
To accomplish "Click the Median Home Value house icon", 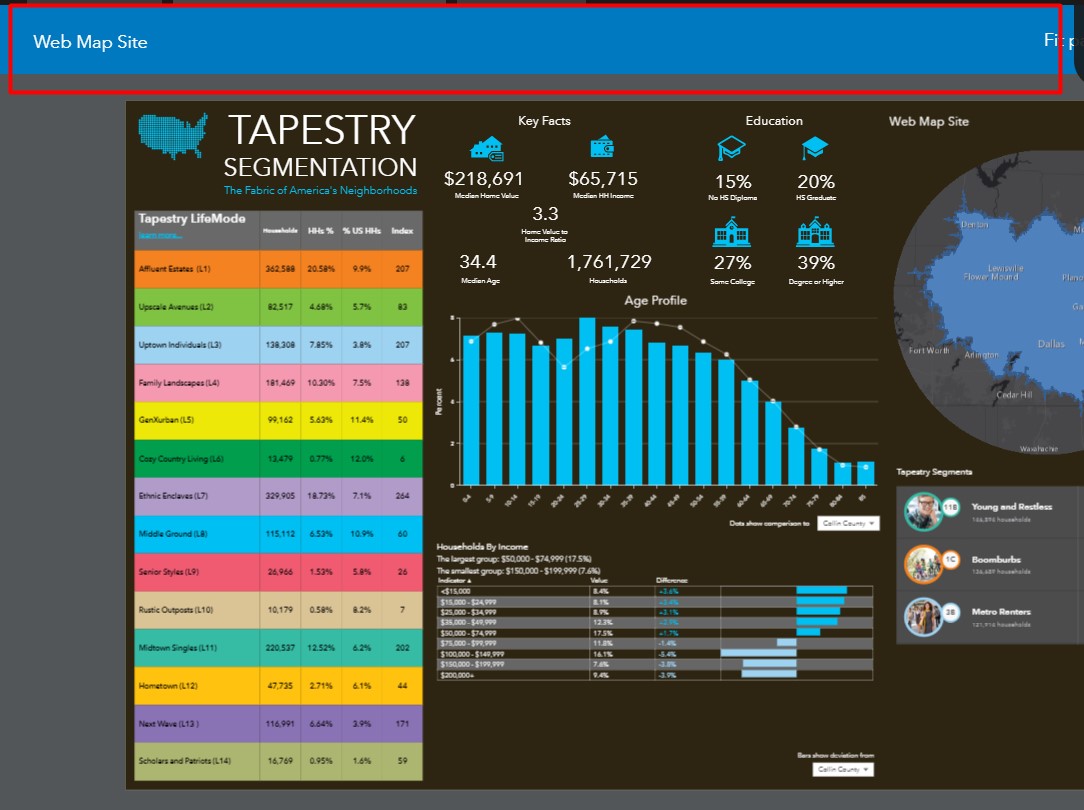I will 487,149.
